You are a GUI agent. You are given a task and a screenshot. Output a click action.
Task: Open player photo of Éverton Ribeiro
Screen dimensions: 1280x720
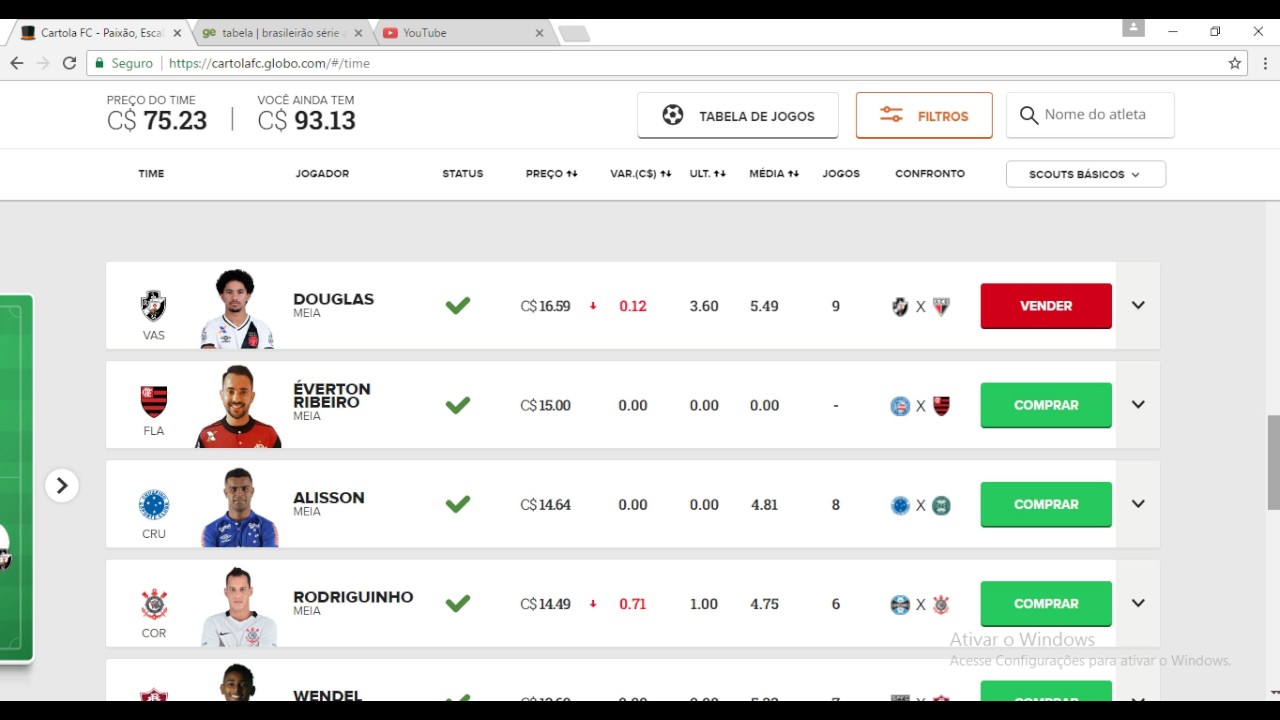(238, 407)
